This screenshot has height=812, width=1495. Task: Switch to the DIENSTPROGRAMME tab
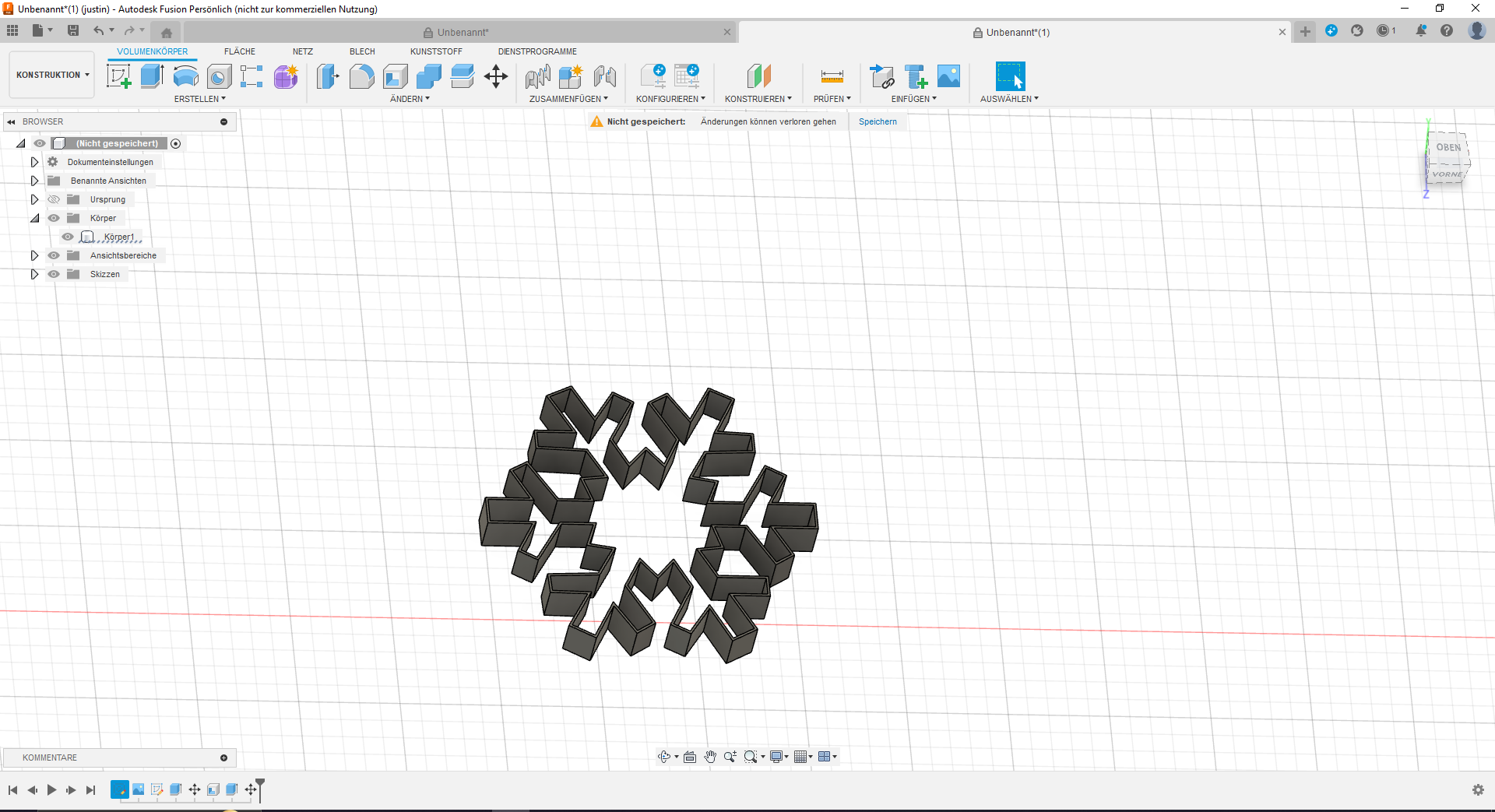tap(537, 51)
